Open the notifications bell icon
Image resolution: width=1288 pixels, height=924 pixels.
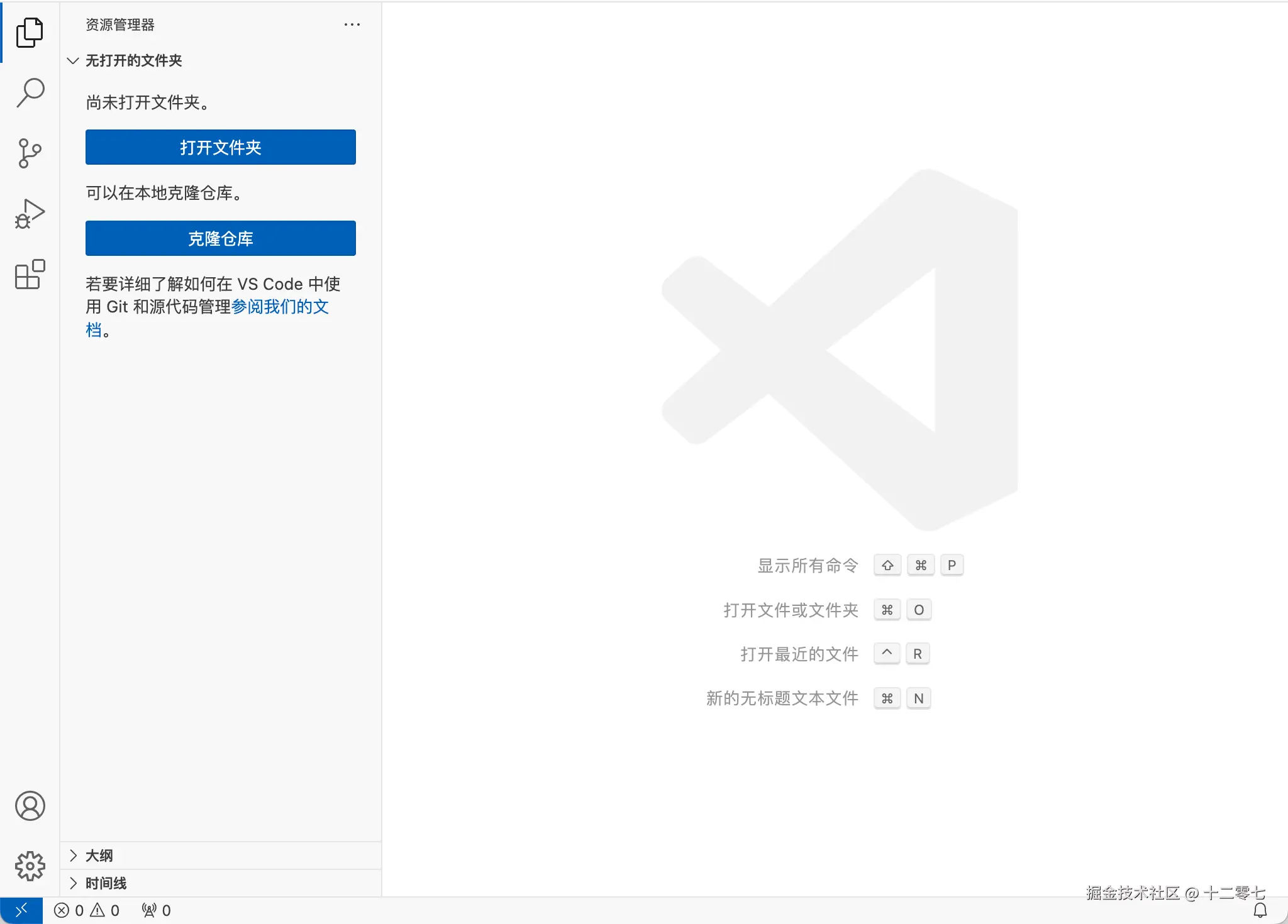1260,910
